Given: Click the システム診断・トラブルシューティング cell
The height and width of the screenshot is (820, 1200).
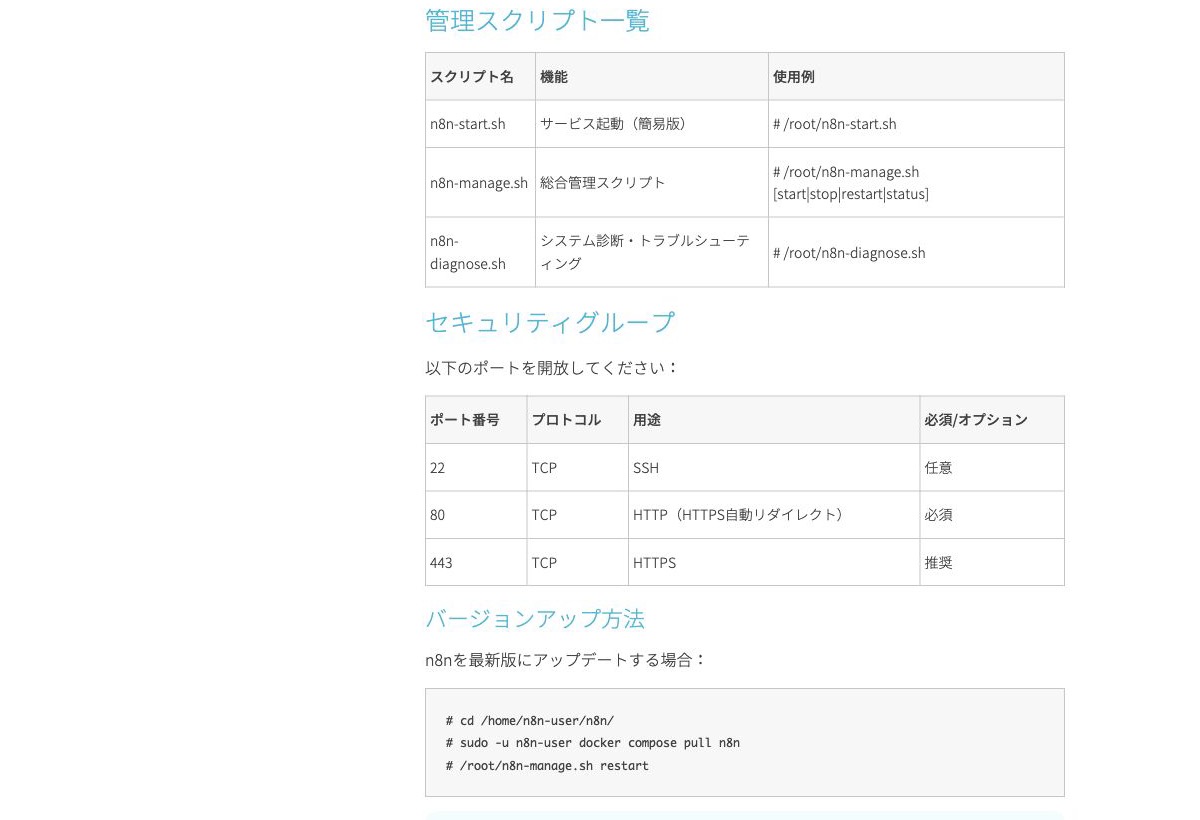Looking at the screenshot, I should (x=652, y=253).
